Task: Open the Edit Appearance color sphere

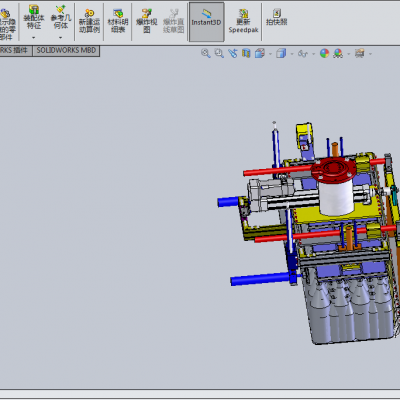Action: [x=324, y=53]
